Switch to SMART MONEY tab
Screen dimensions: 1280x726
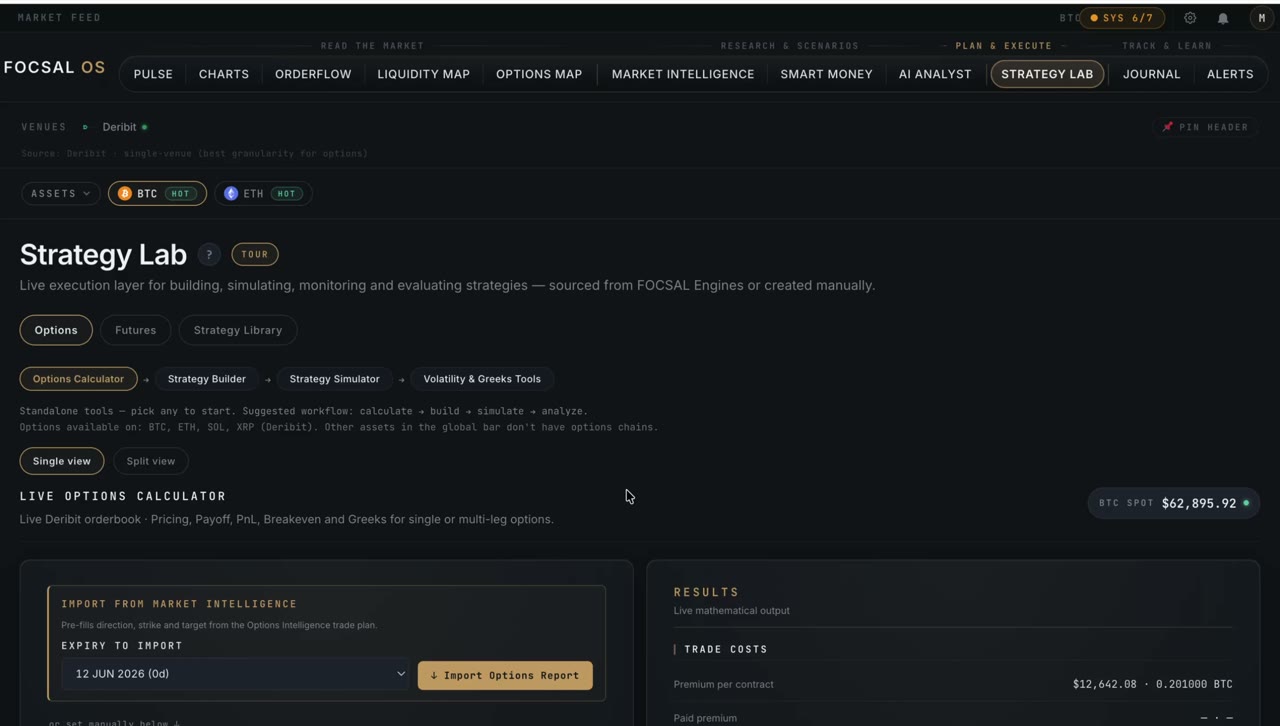click(x=826, y=74)
